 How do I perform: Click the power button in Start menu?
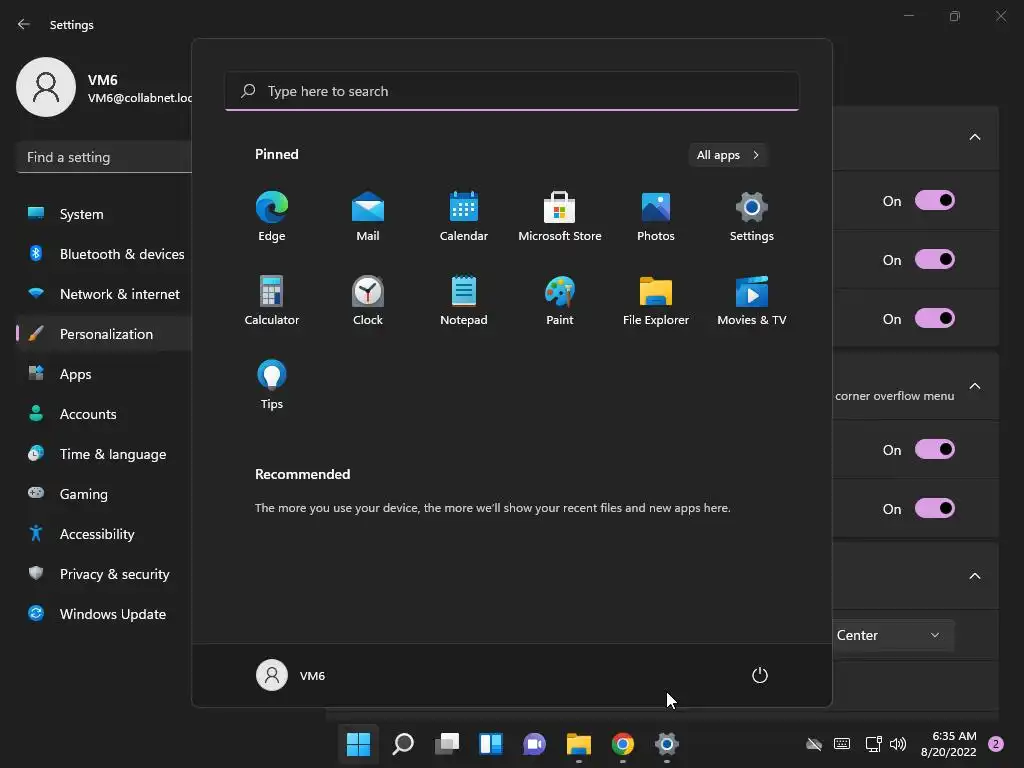(760, 675)
